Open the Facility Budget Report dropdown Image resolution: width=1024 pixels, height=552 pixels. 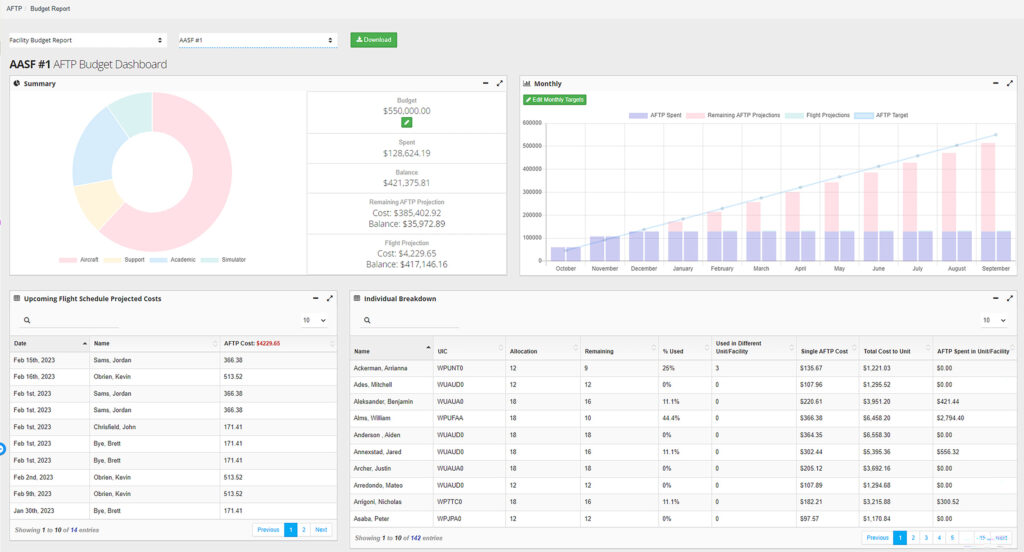pyautogui.click(x=87, y=40)
